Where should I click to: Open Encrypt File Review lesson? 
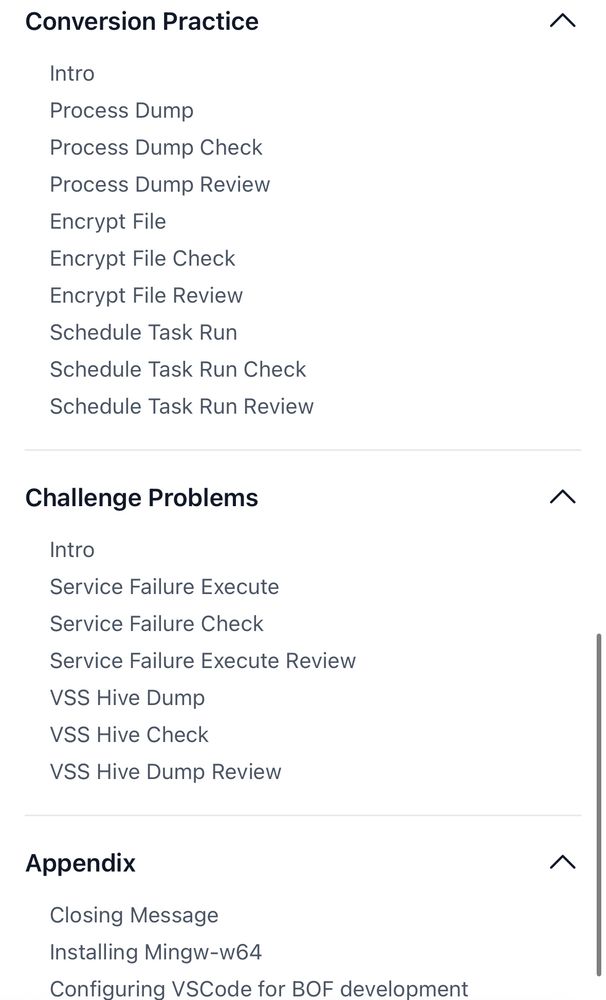146,295
